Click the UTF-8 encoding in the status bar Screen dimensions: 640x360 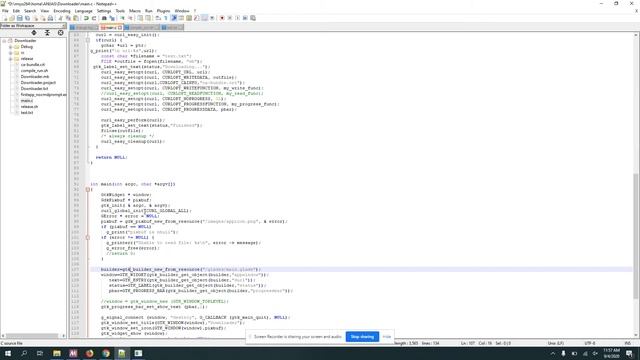[x=590, y=343]
